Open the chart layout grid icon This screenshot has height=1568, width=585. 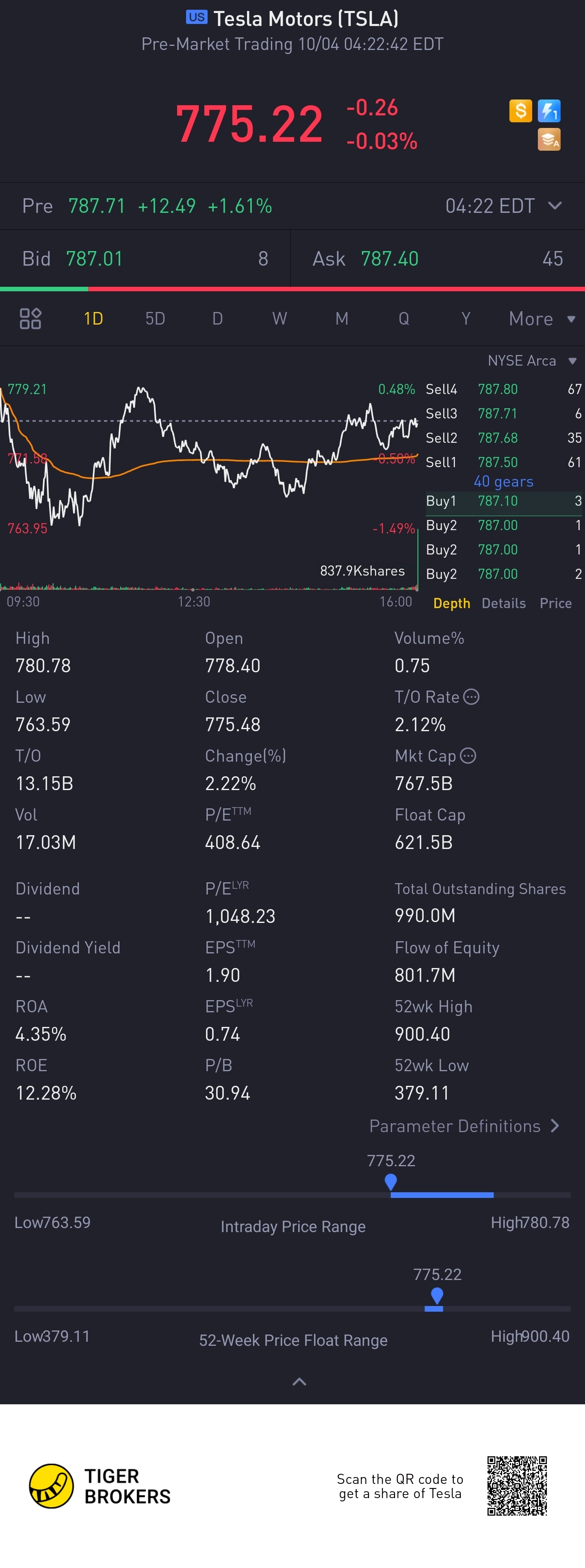pyautogui.click(x=30, y=318)
